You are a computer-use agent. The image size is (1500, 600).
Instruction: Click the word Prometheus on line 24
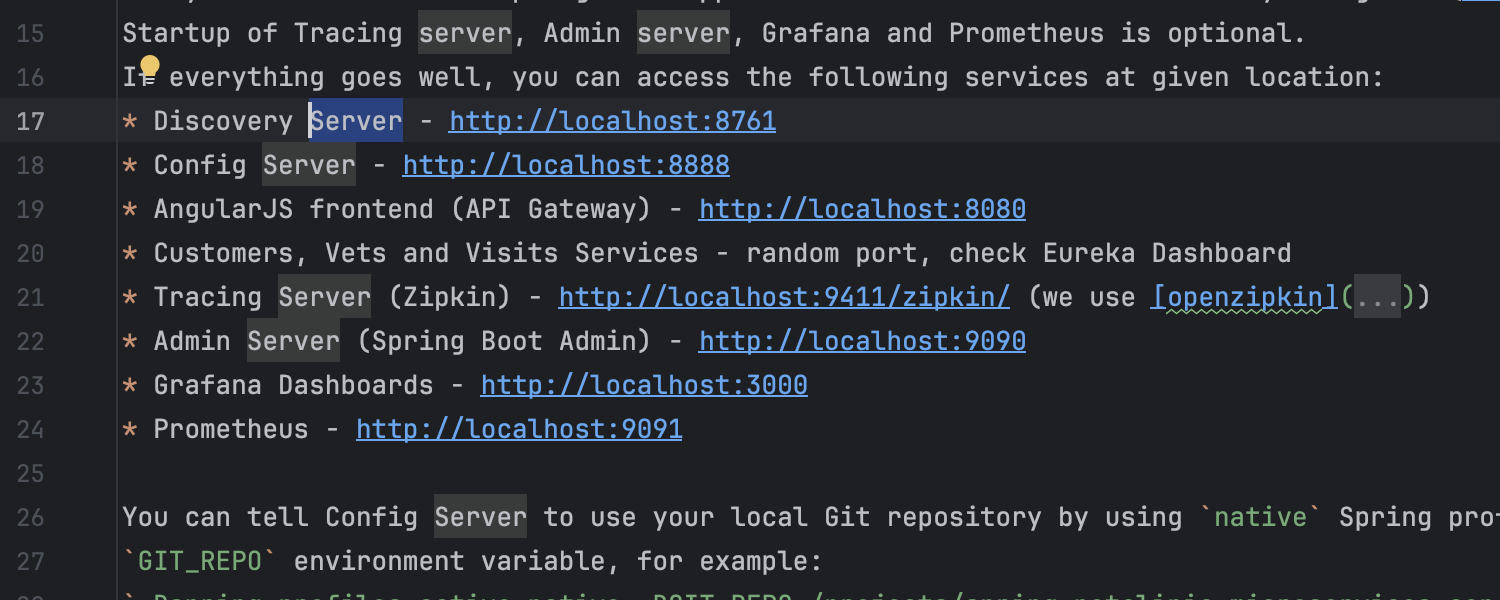pyautogui.click(x=231, y=429)
